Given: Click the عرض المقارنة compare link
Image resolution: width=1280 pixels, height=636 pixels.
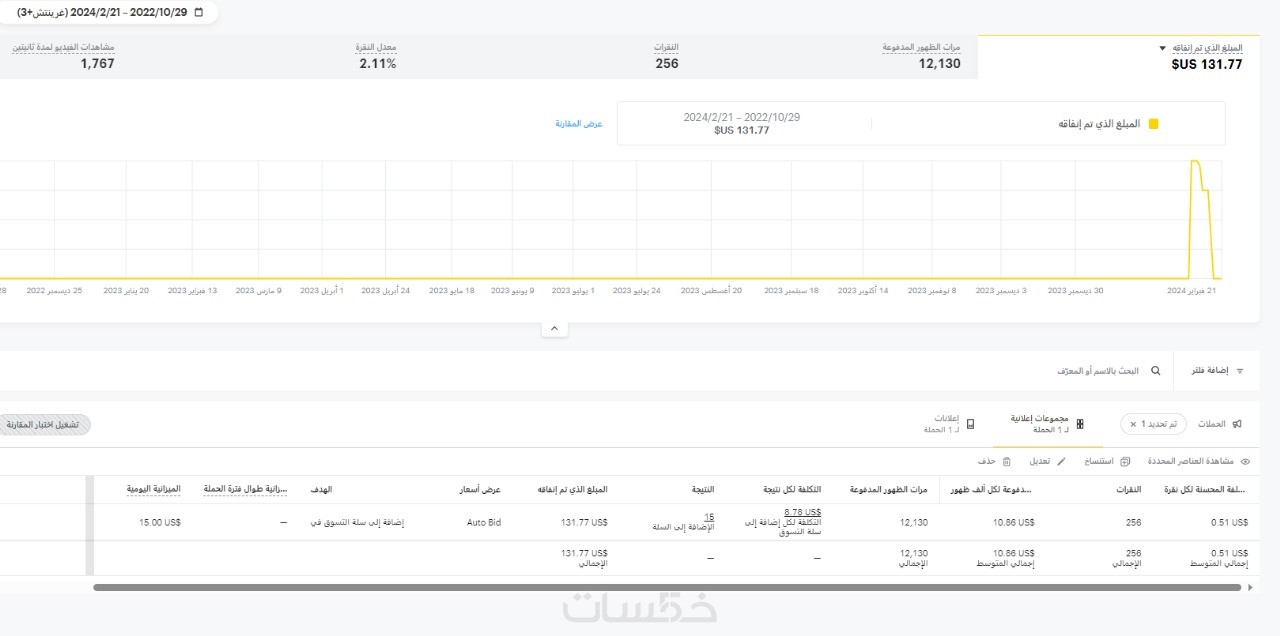Looking at the screenshot, I should (x=579, y=124).
